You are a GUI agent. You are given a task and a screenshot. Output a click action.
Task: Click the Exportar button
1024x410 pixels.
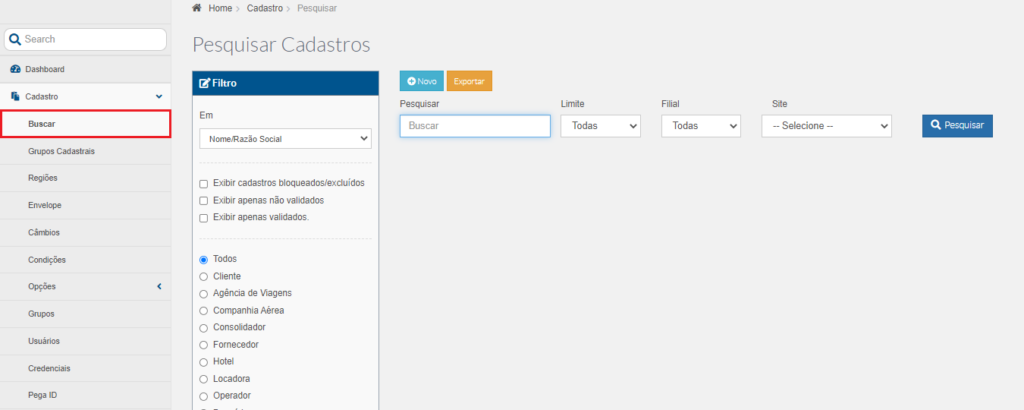tap(469, 82)
